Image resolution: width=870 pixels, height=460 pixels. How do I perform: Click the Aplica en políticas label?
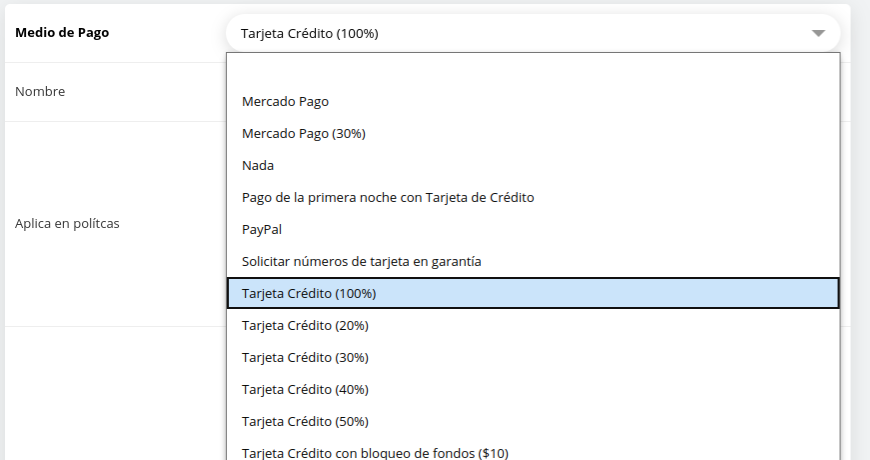click(x=67, y=223)
